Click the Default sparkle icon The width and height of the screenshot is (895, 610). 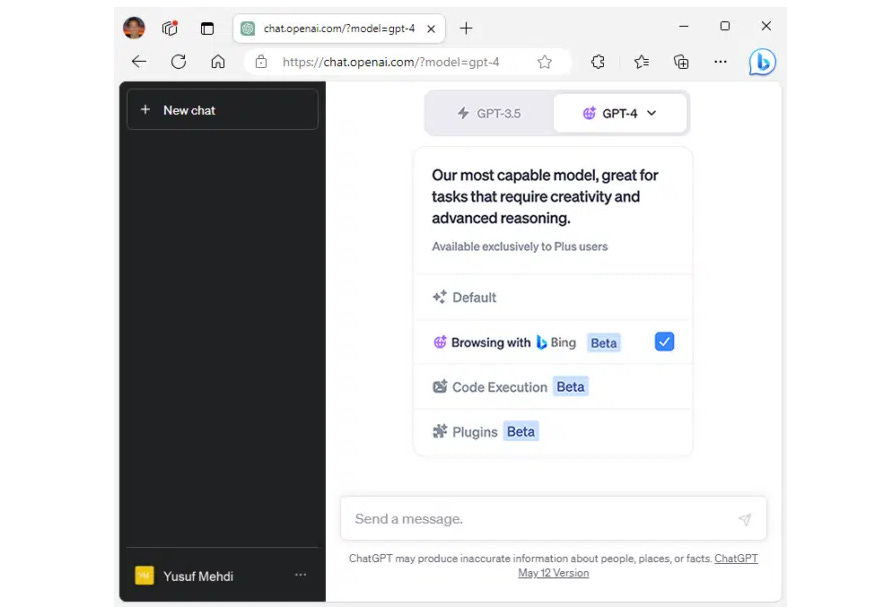[x=440, y=297]
